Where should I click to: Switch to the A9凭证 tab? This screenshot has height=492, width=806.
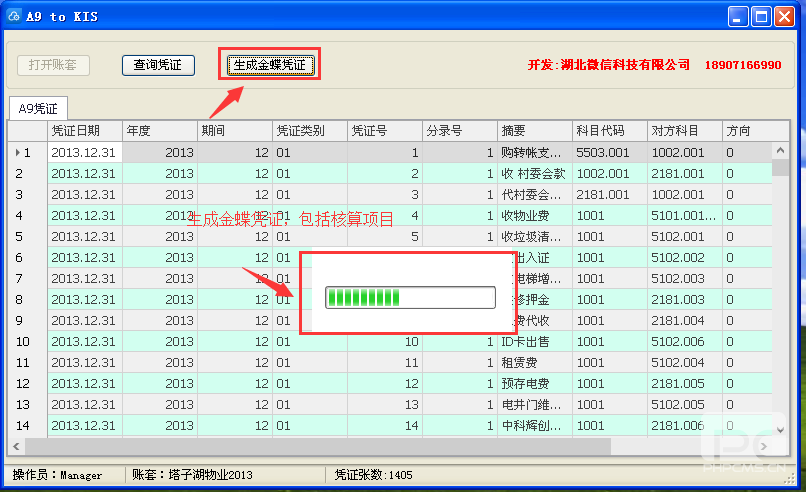(38, 108)
